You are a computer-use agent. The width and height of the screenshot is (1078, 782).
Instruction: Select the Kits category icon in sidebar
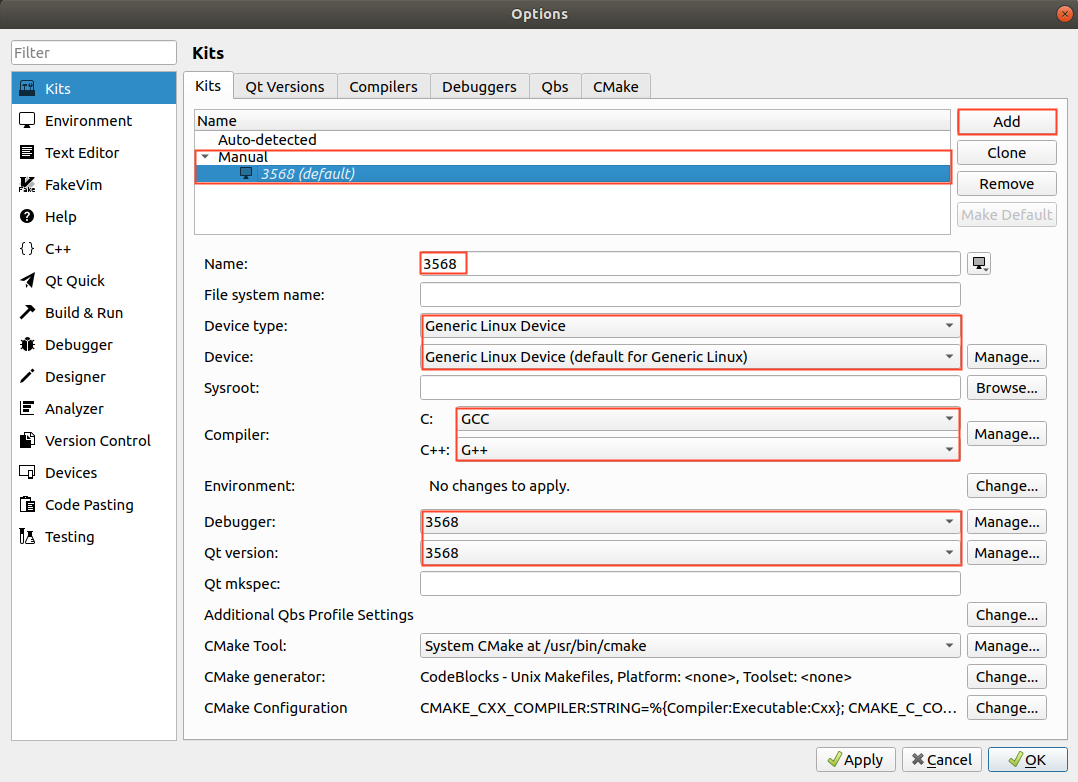click(x=28, y=88)
